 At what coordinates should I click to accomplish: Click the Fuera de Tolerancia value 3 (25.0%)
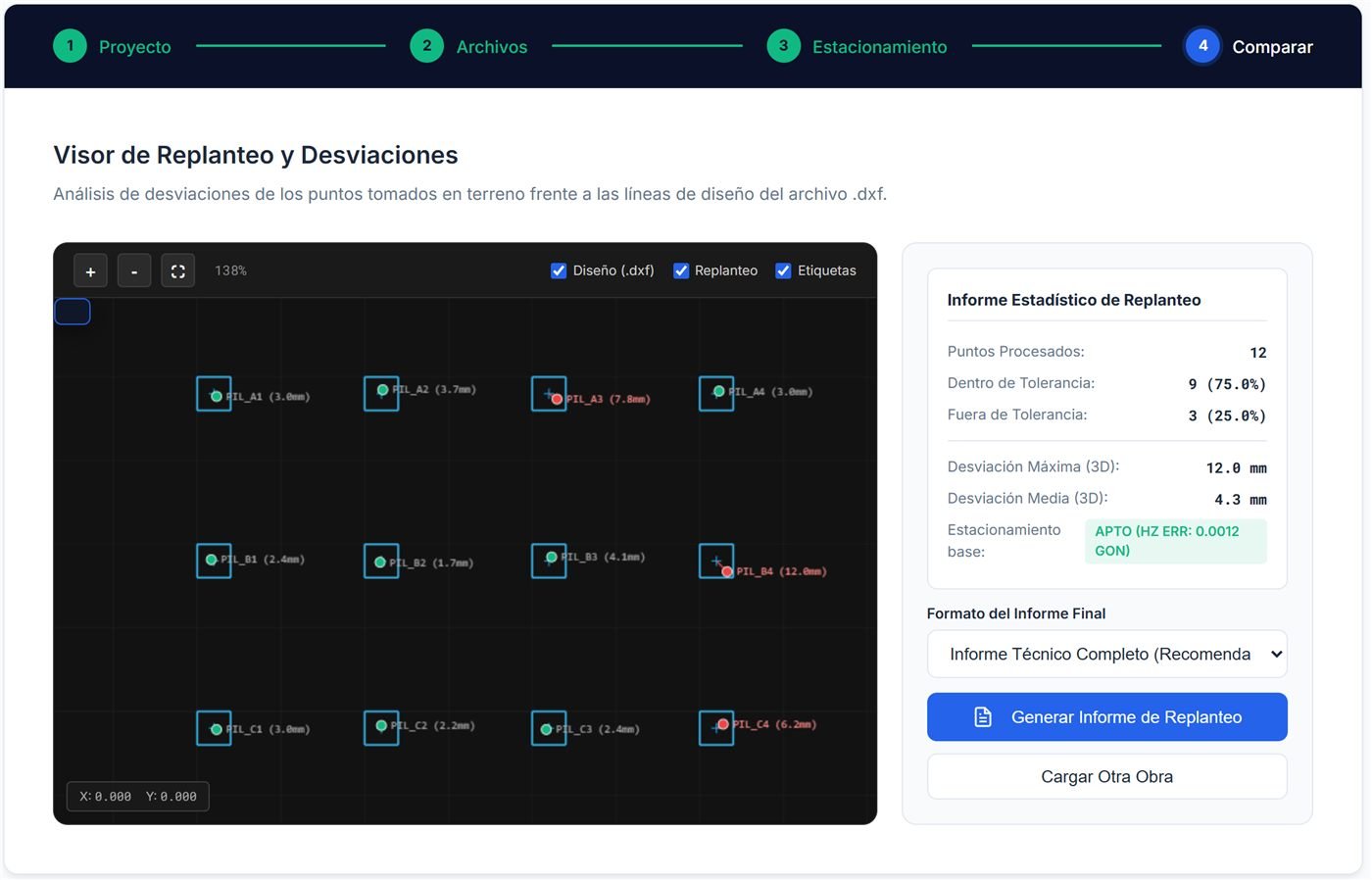click(x=1227, y=416)
